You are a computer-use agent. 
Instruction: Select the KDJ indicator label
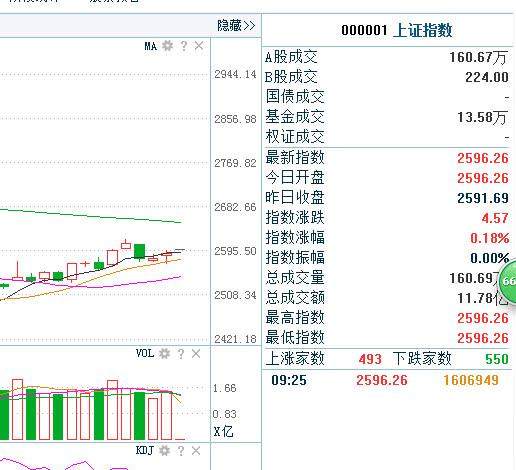145,451
